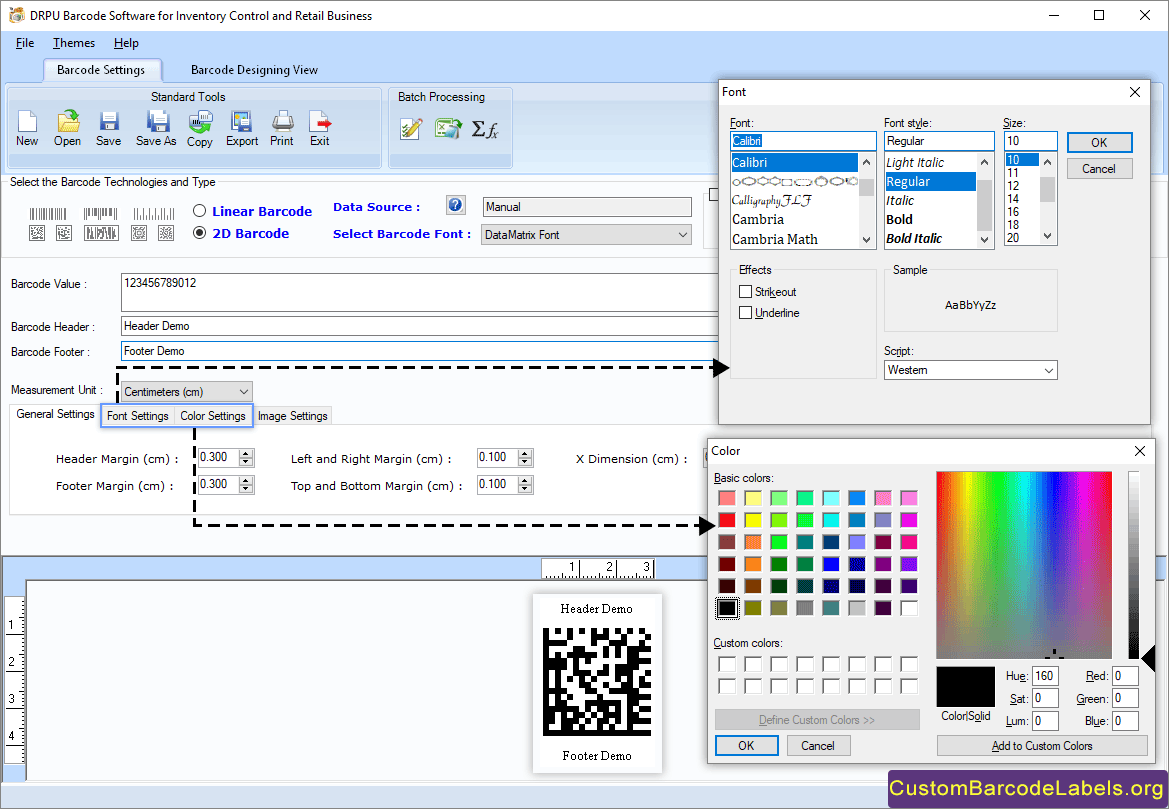Open the Help menu

(126, 43)
